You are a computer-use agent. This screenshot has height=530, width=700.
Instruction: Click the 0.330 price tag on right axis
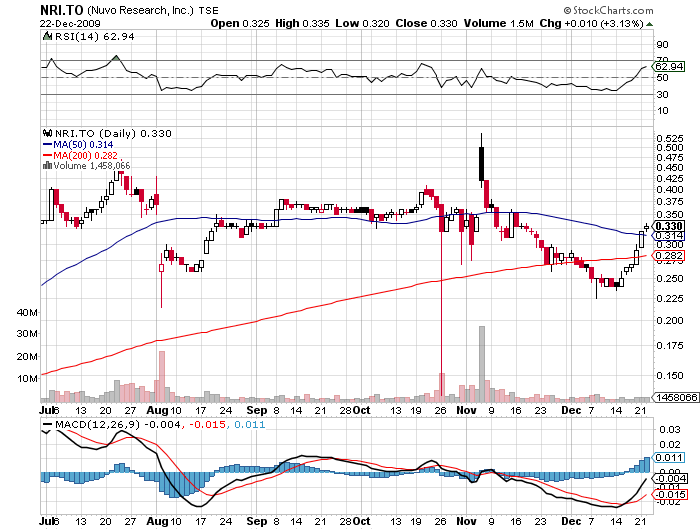pyautogui.click(x=668, y=226)
